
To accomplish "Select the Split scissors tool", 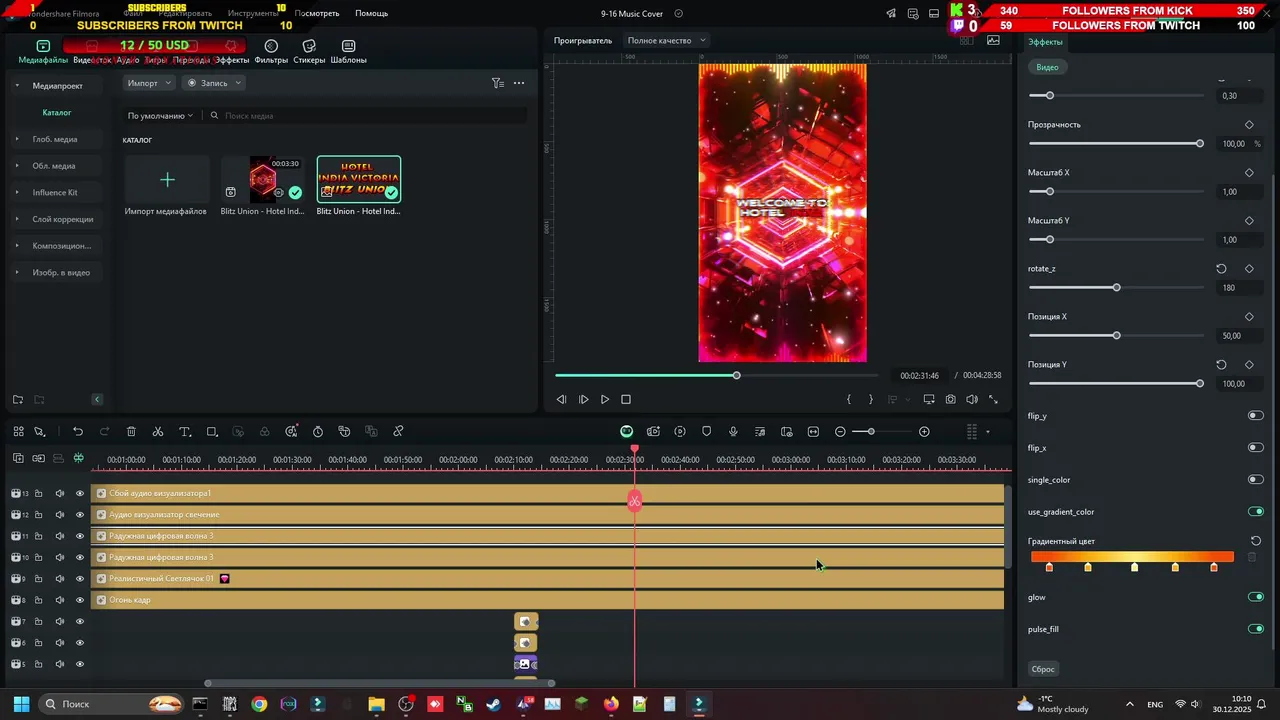I will (158, 432).
